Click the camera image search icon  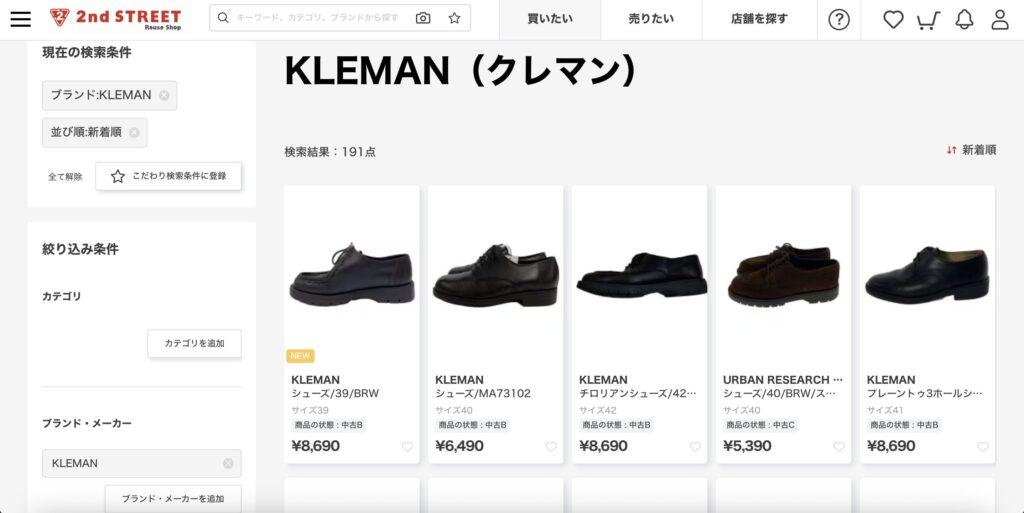(423, 18)
